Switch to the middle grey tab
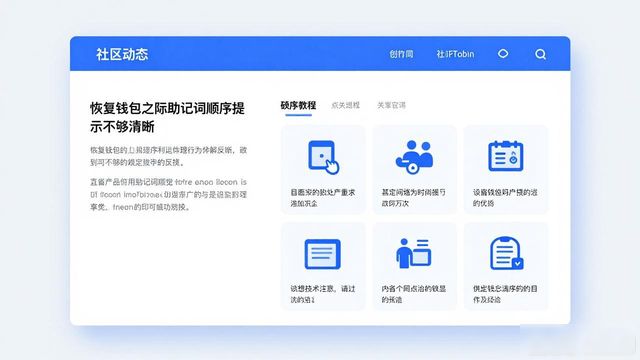Image resolution: width=640 pixels, height=360 pixels. [345, 105]
